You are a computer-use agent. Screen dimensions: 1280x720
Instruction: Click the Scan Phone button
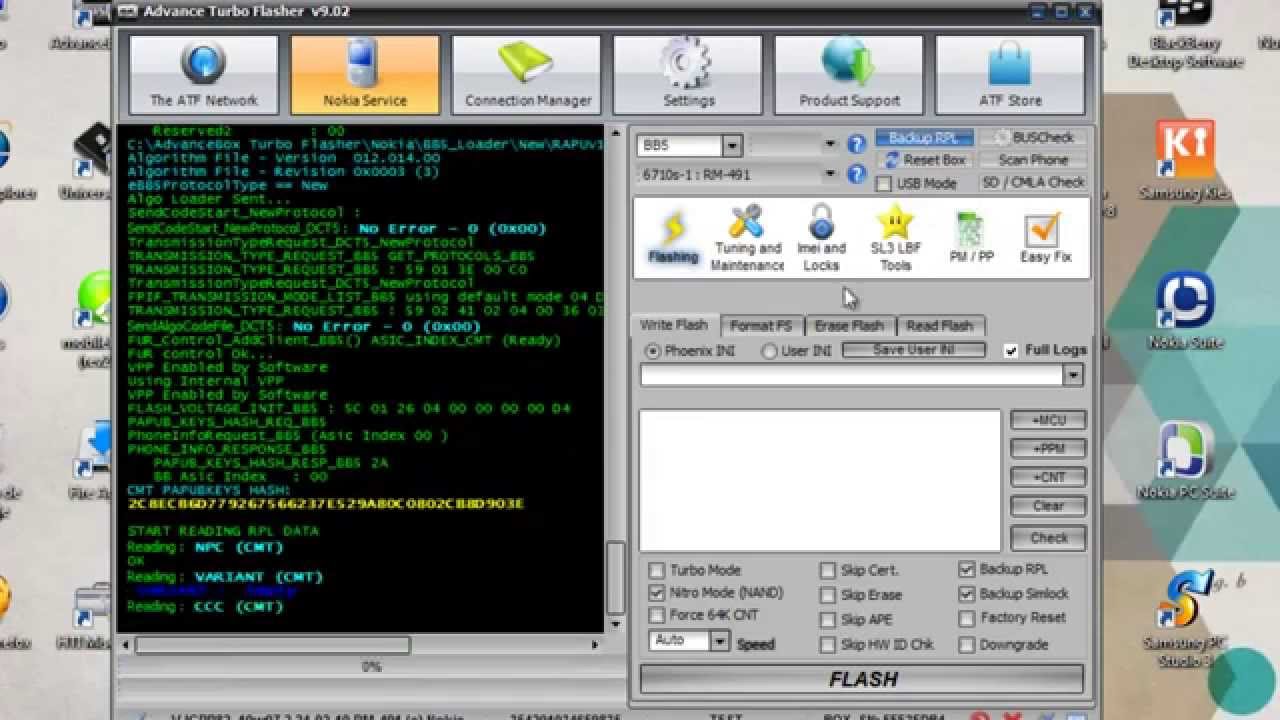(x=1033, y=160)
